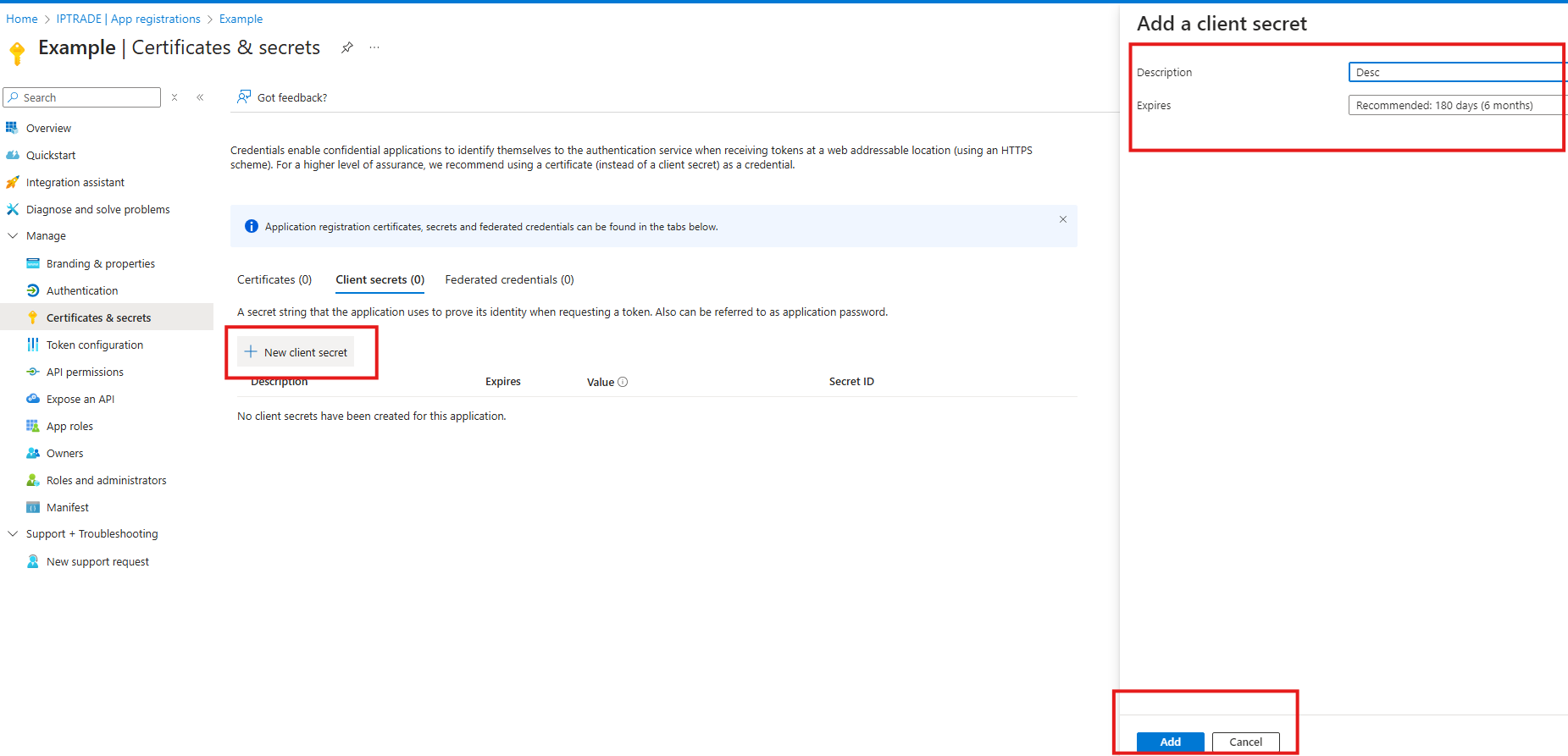Viewport: 1568px width, 756px height.
Task: Collapse the sidebar with double chevron icon
Action: pos(200,97)
